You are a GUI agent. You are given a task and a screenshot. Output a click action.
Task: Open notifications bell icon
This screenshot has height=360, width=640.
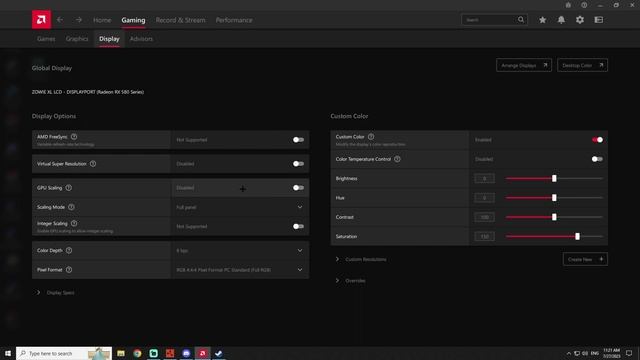[x=561, y=20]
